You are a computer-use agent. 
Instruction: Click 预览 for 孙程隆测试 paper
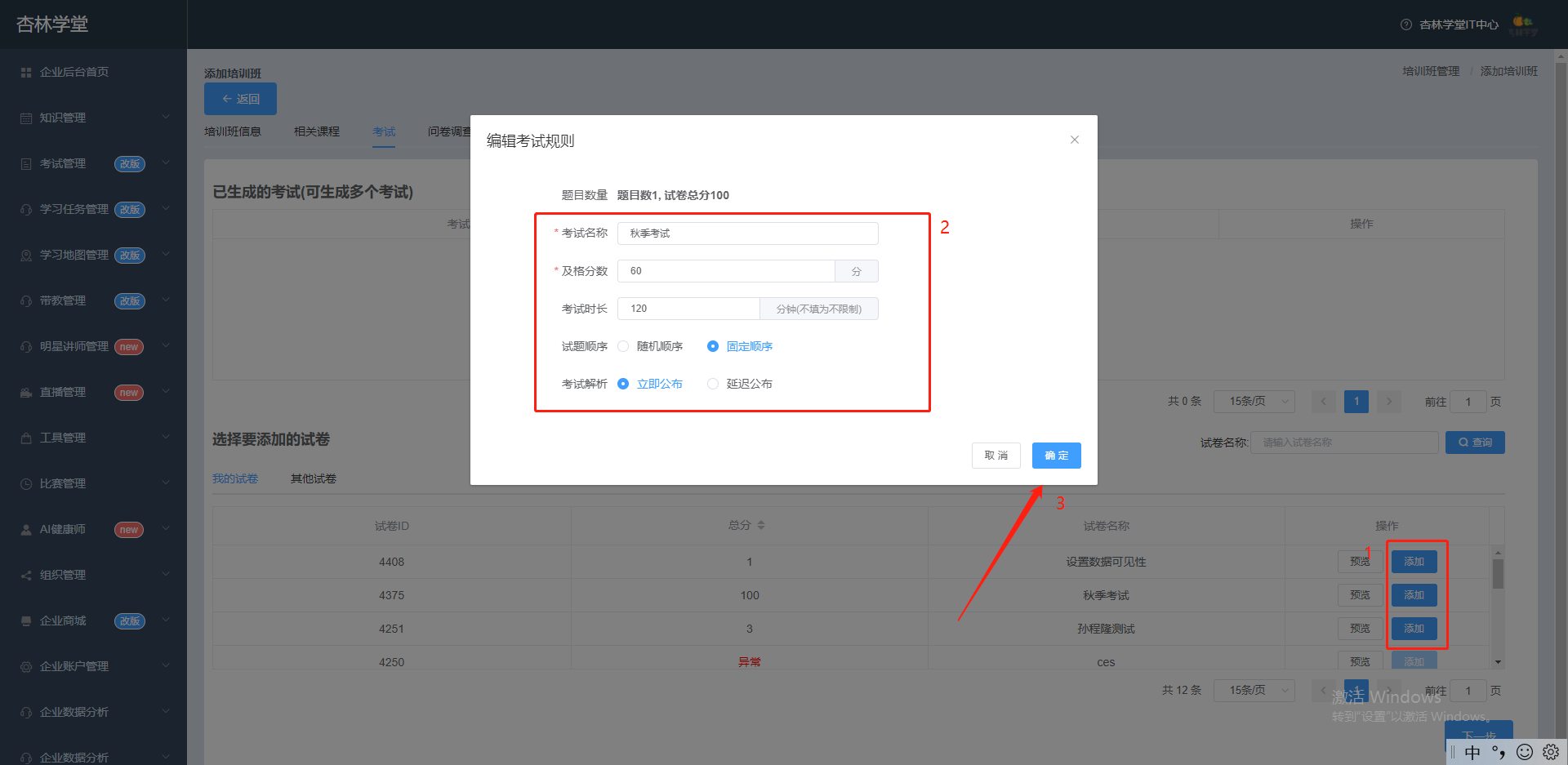(x=1361, y=629)
